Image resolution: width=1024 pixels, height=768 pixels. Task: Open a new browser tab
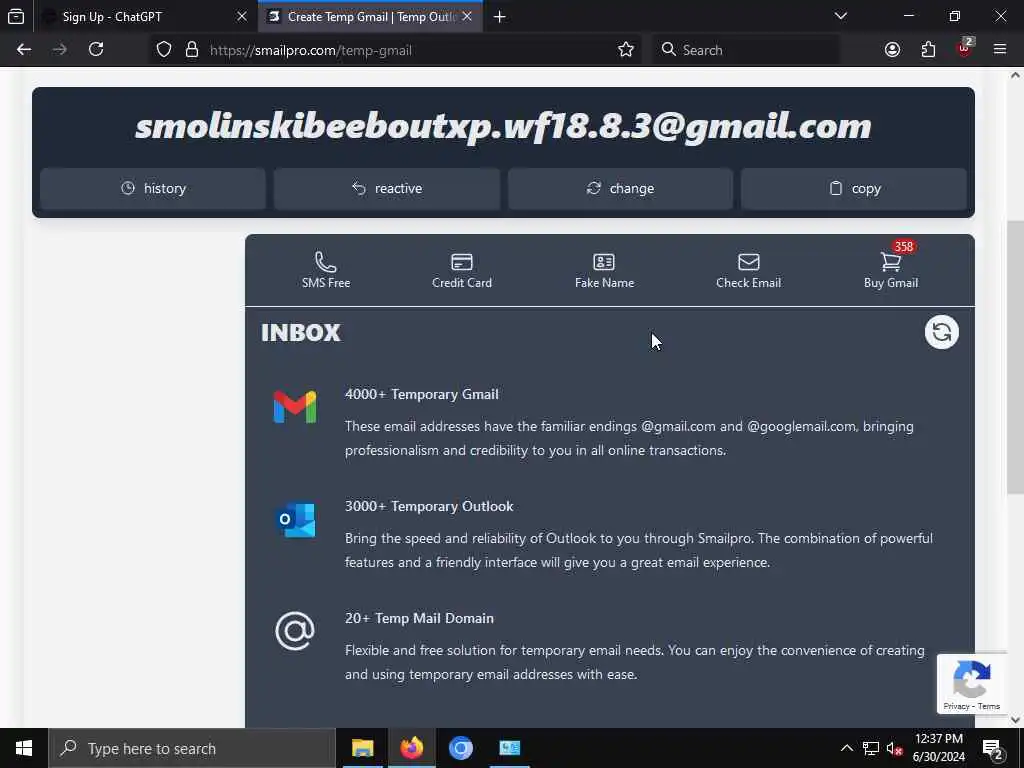(500, 17)
